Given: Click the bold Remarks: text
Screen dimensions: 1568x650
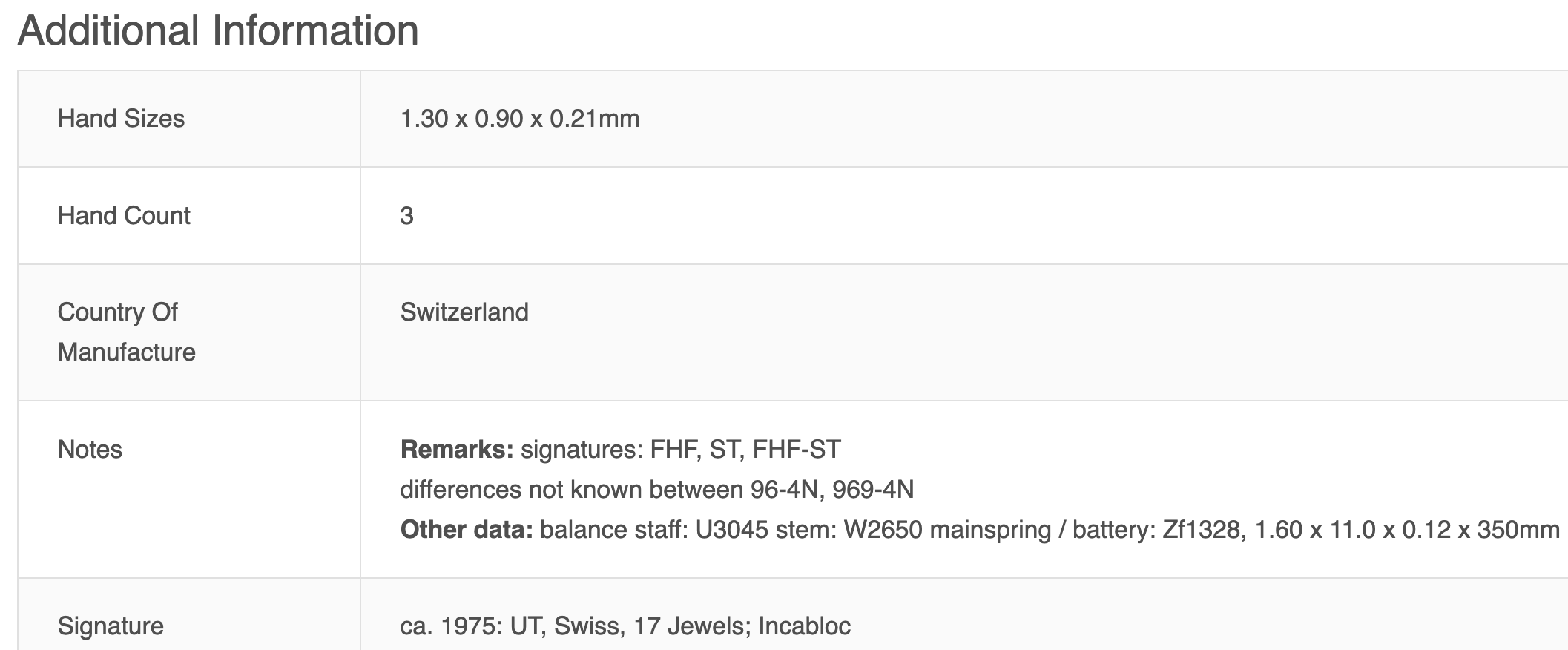Looking at the screenshot, I should pyautogui.click(x=457, y=450).
